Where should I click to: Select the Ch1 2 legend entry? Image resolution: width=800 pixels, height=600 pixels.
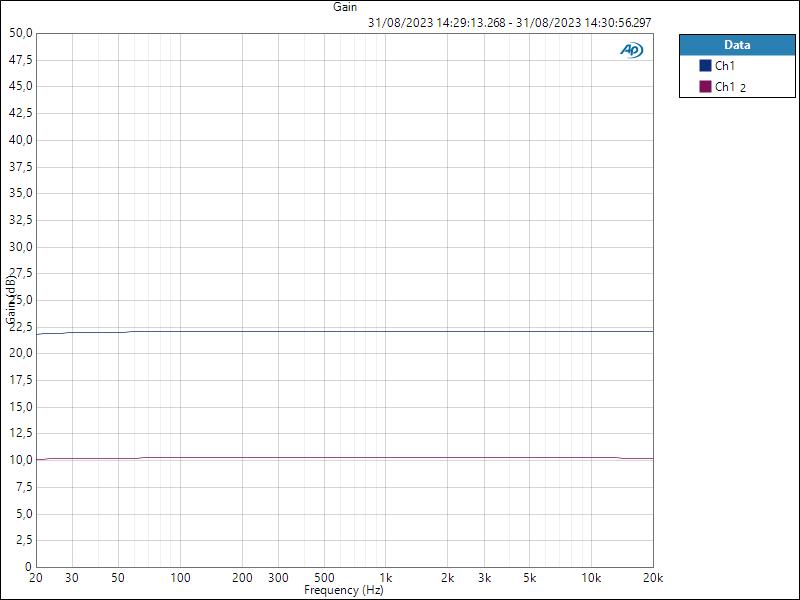737,86
